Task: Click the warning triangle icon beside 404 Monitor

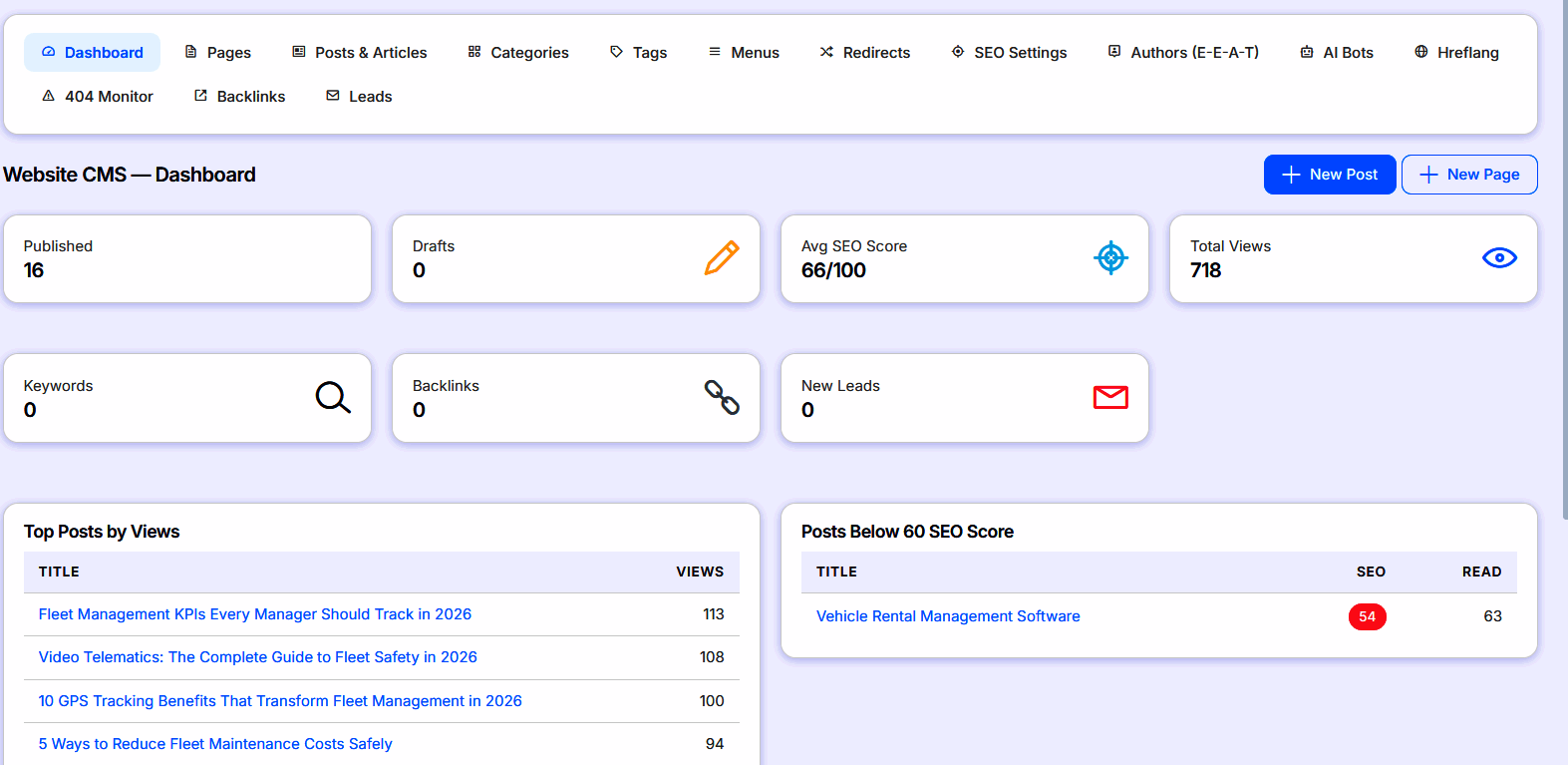Action: (48, 96)
